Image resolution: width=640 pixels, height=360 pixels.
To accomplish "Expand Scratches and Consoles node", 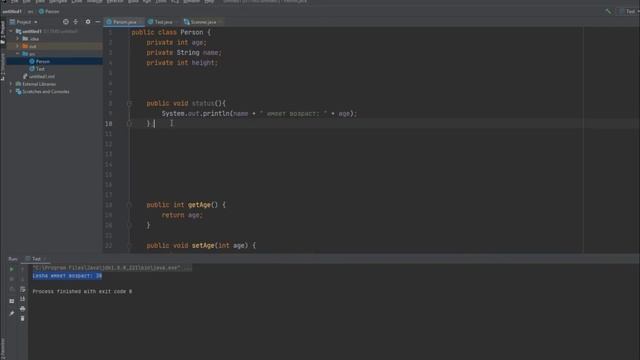I will coord(11,92).
